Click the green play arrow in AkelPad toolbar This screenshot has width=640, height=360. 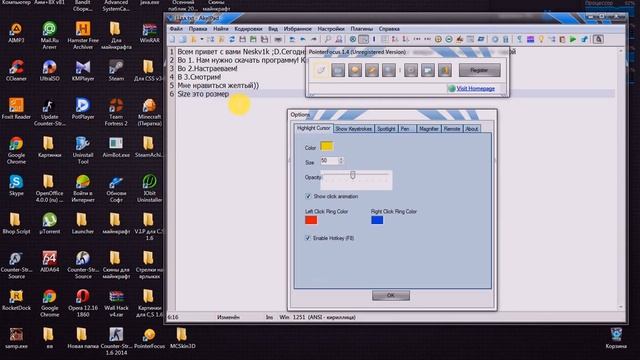(x=573, y=39)
